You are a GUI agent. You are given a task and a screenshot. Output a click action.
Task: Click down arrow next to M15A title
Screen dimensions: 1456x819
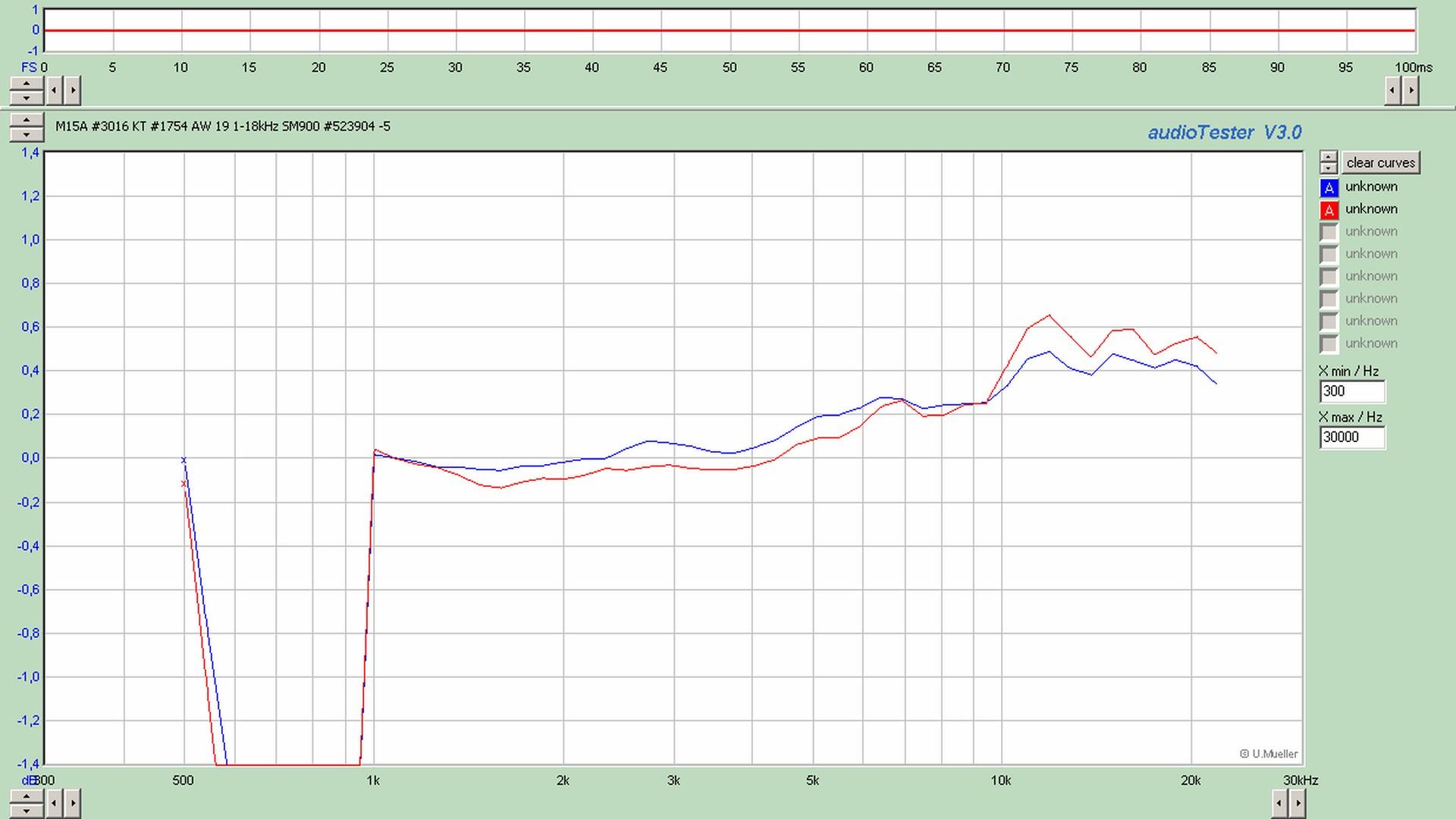tap(27, 135)
